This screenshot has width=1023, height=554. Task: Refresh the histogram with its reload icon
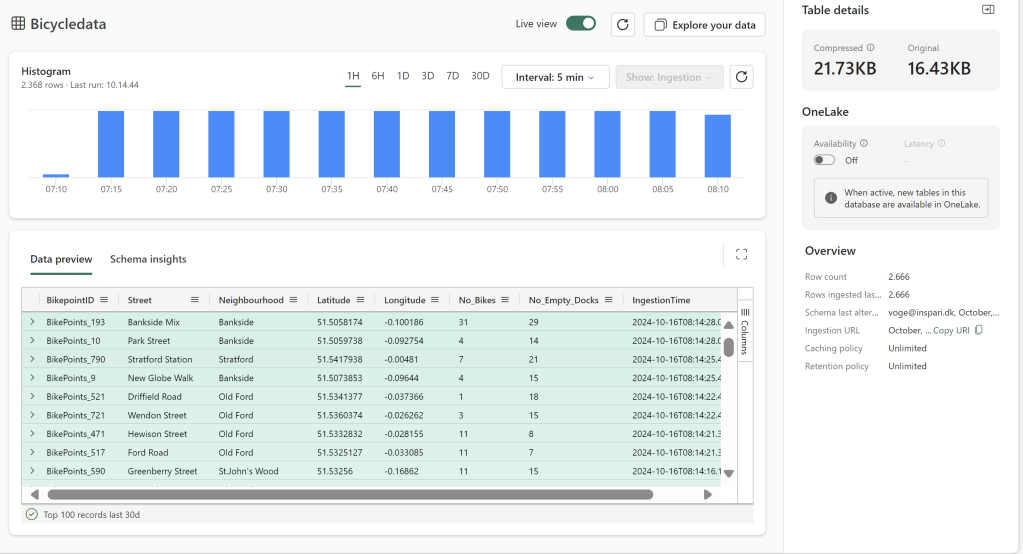(740, 77)
